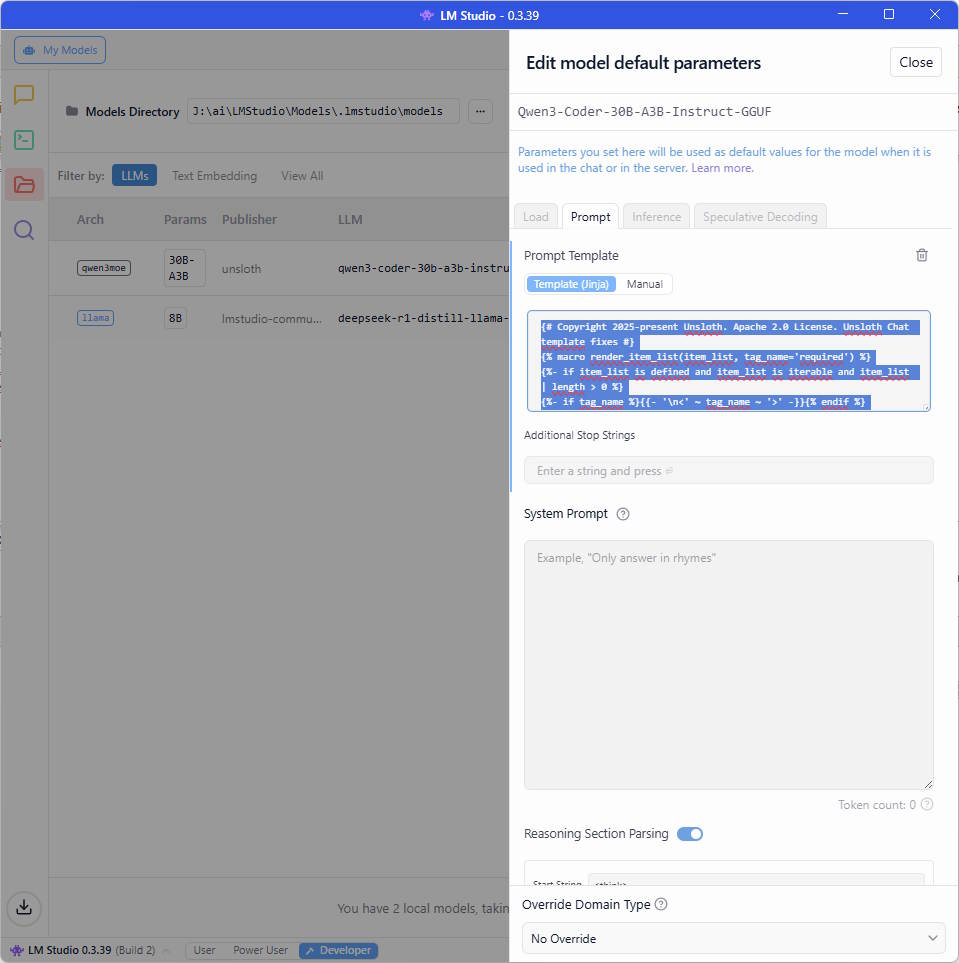The image size is (959, 963).
Task: Expand the Override Domain Type dropdown
Action: point(733,939)
